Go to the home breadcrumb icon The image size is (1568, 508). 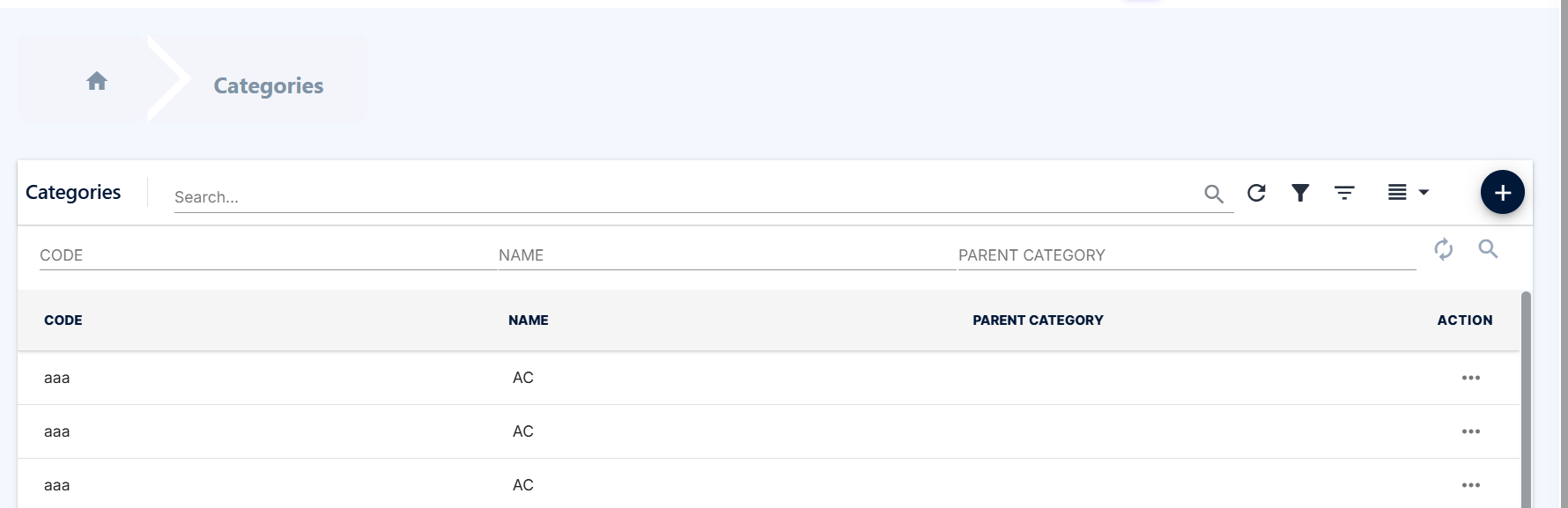point(97,81)
